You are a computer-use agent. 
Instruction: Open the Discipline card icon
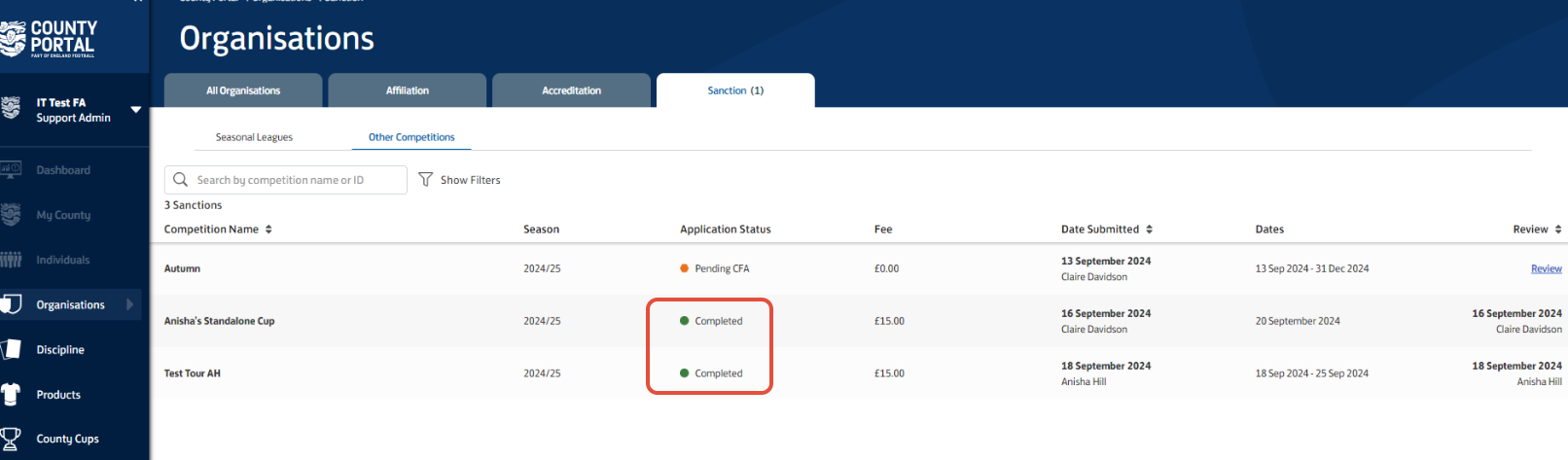pos(11,349)
